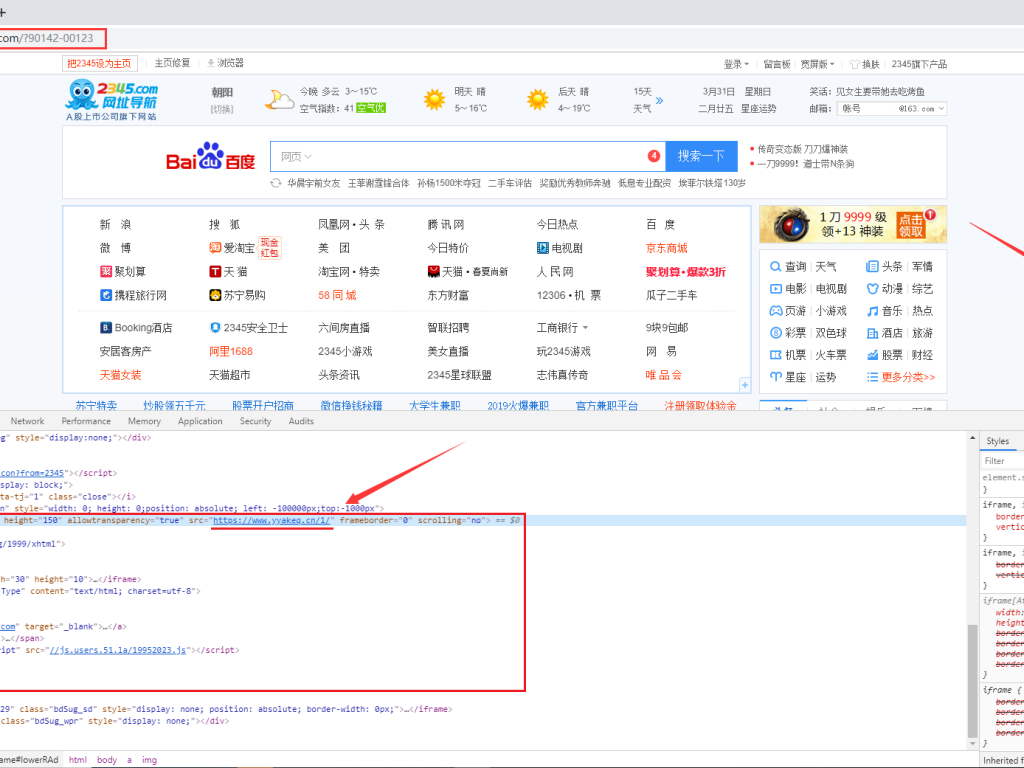Screen dimensions: 1024x768
Task: Click the 电影 film icon in the sidebar
Action: point(775,289)
